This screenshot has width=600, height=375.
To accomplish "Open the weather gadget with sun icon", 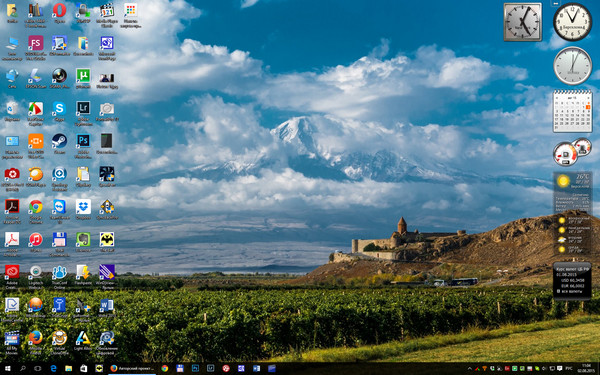I will pos(572,192).
